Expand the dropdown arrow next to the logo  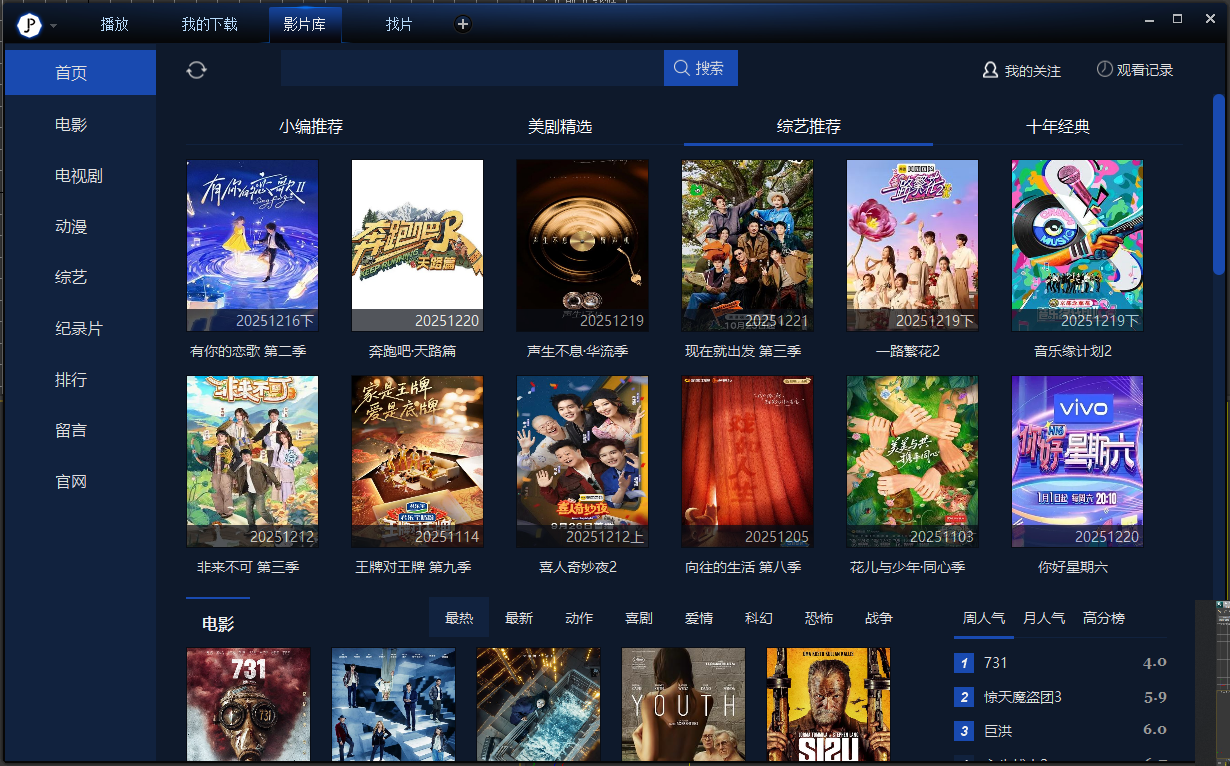53,26
